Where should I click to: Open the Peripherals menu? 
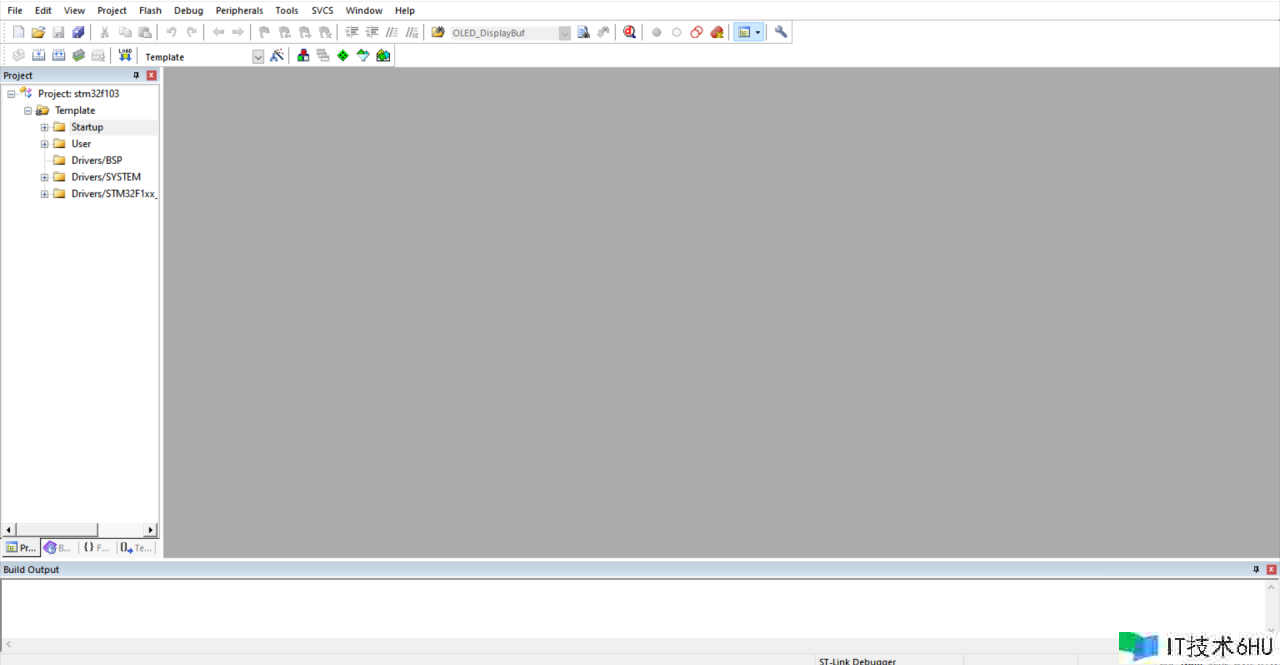pos(239,10)
